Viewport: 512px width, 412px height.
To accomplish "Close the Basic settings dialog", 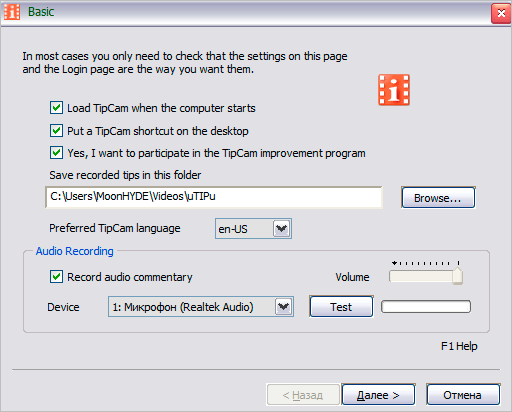I will tap(501, 13).
